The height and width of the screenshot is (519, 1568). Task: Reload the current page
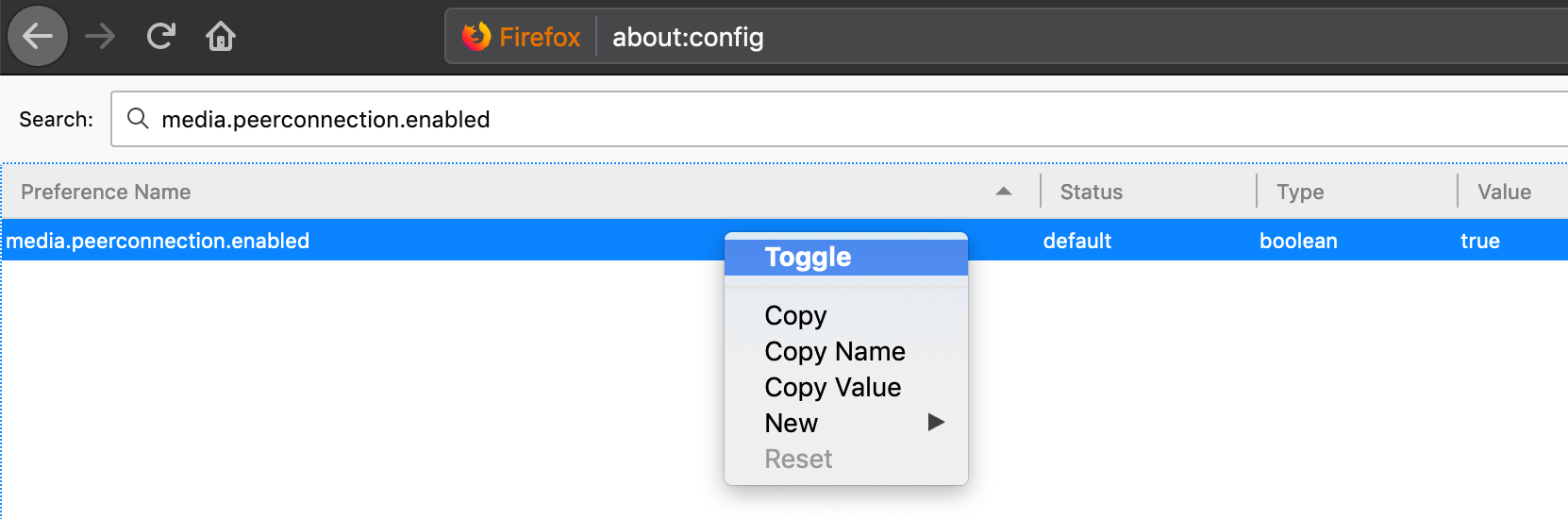161,37
